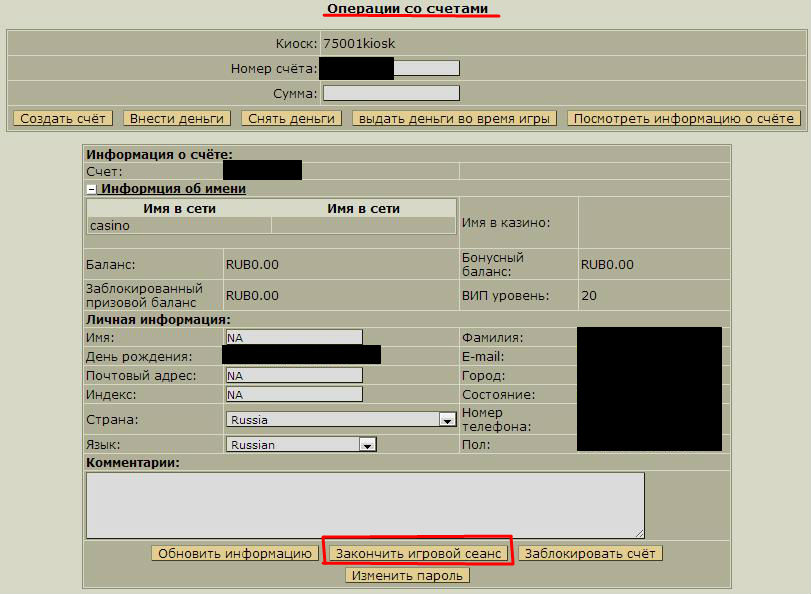Focus the Имя input field
The width and height of the screenshot is (811, 594).
point(294,337)
